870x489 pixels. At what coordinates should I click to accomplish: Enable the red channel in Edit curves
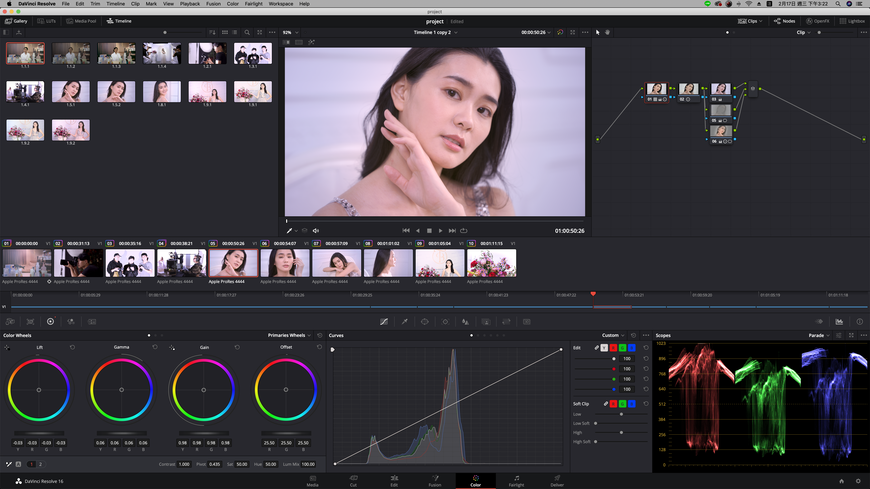(613, 348)
